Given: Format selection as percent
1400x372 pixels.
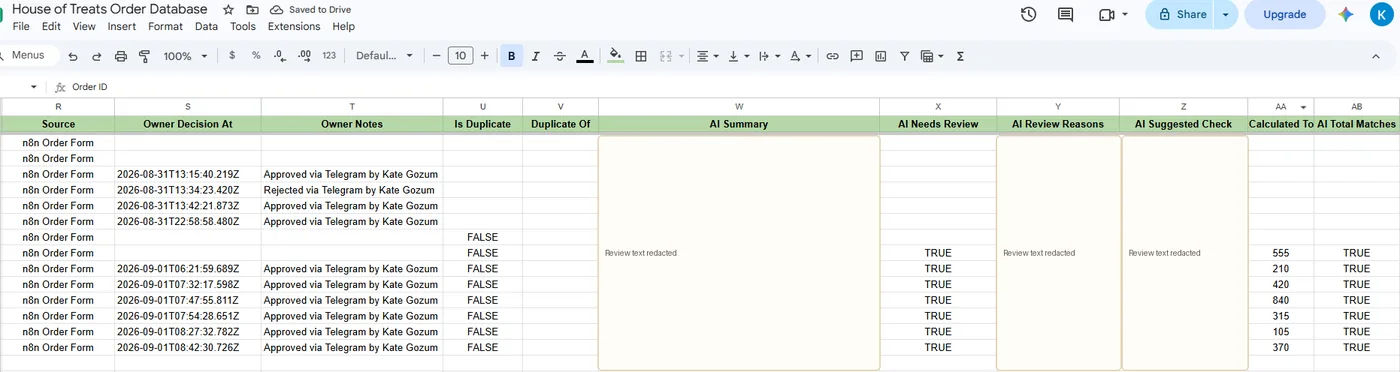Looking at the screenshot, I should (x=256, y=56).
